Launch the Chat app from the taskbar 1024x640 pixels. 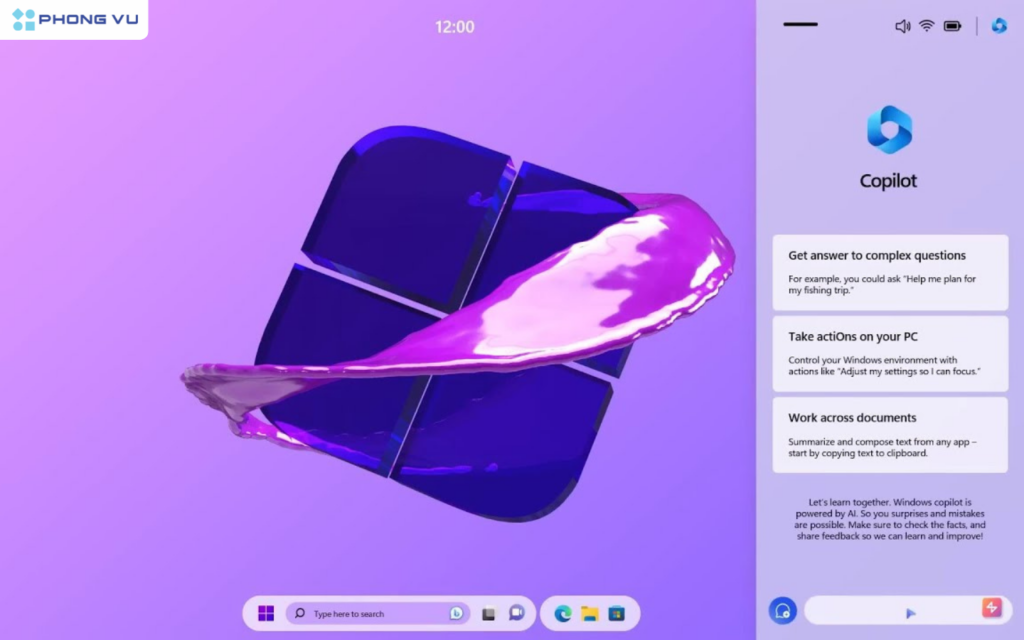[516, 613]
